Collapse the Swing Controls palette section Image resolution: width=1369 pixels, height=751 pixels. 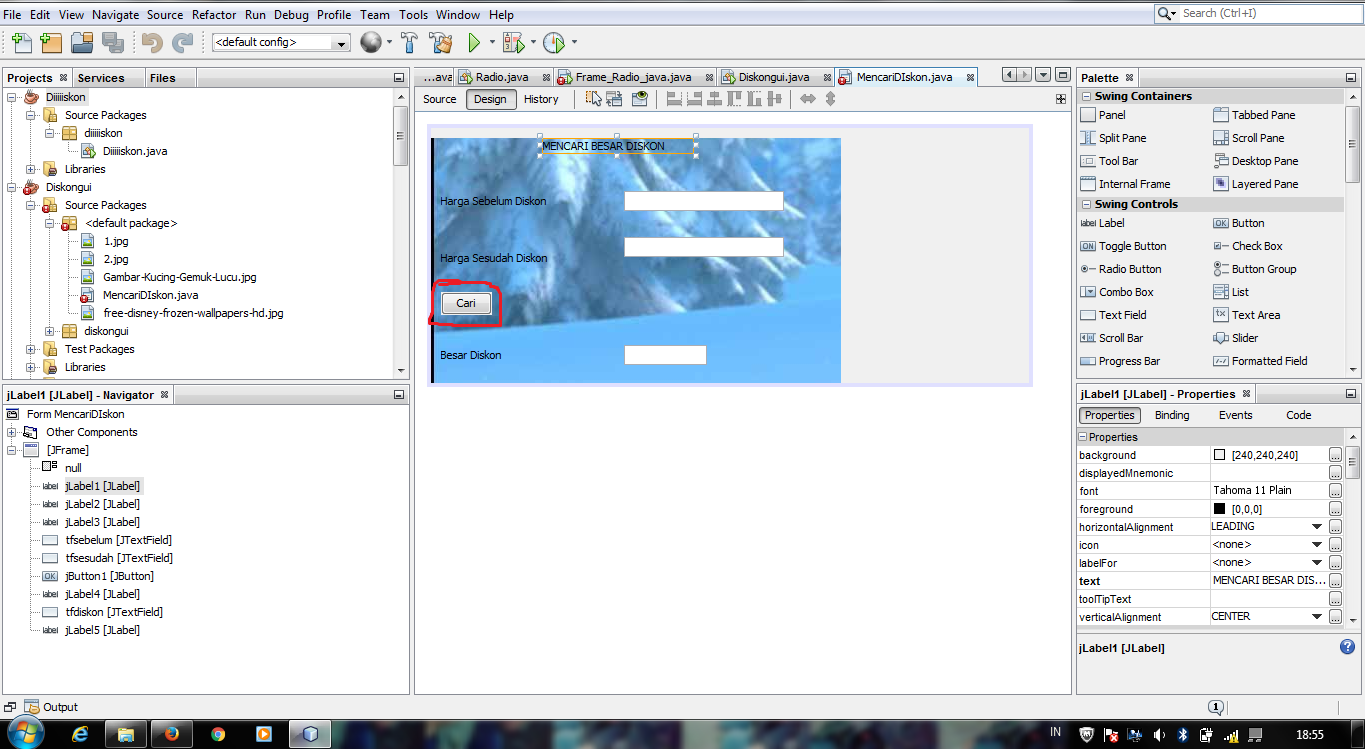tap(1086, 204)
